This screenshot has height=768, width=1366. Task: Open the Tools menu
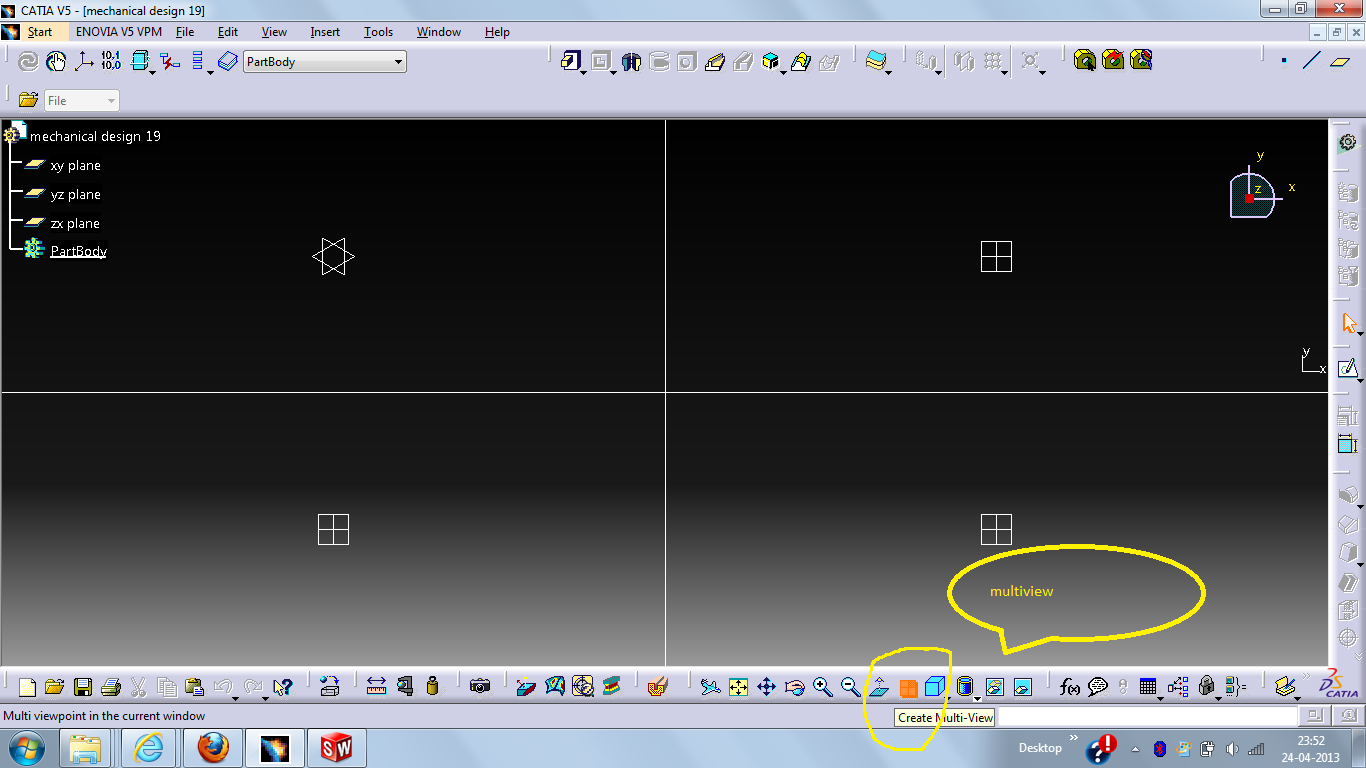click(x=378, y=32)
